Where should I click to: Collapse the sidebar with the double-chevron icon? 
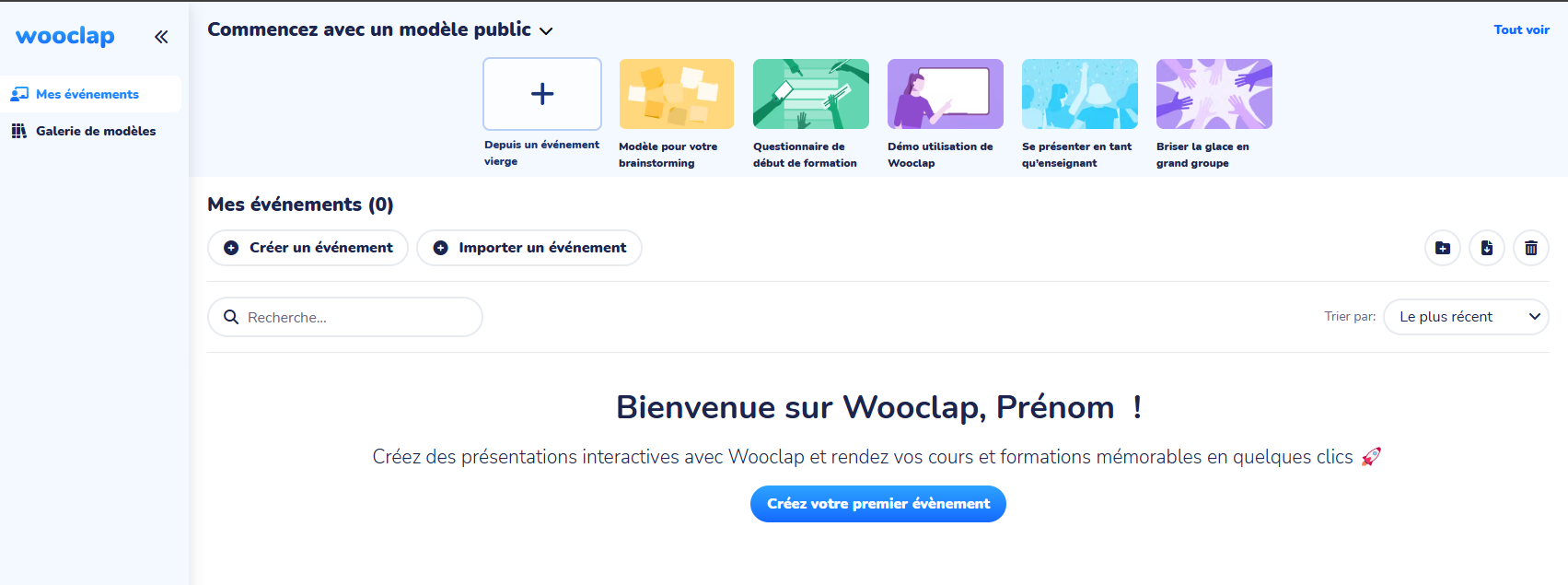(x=161, y=37)
